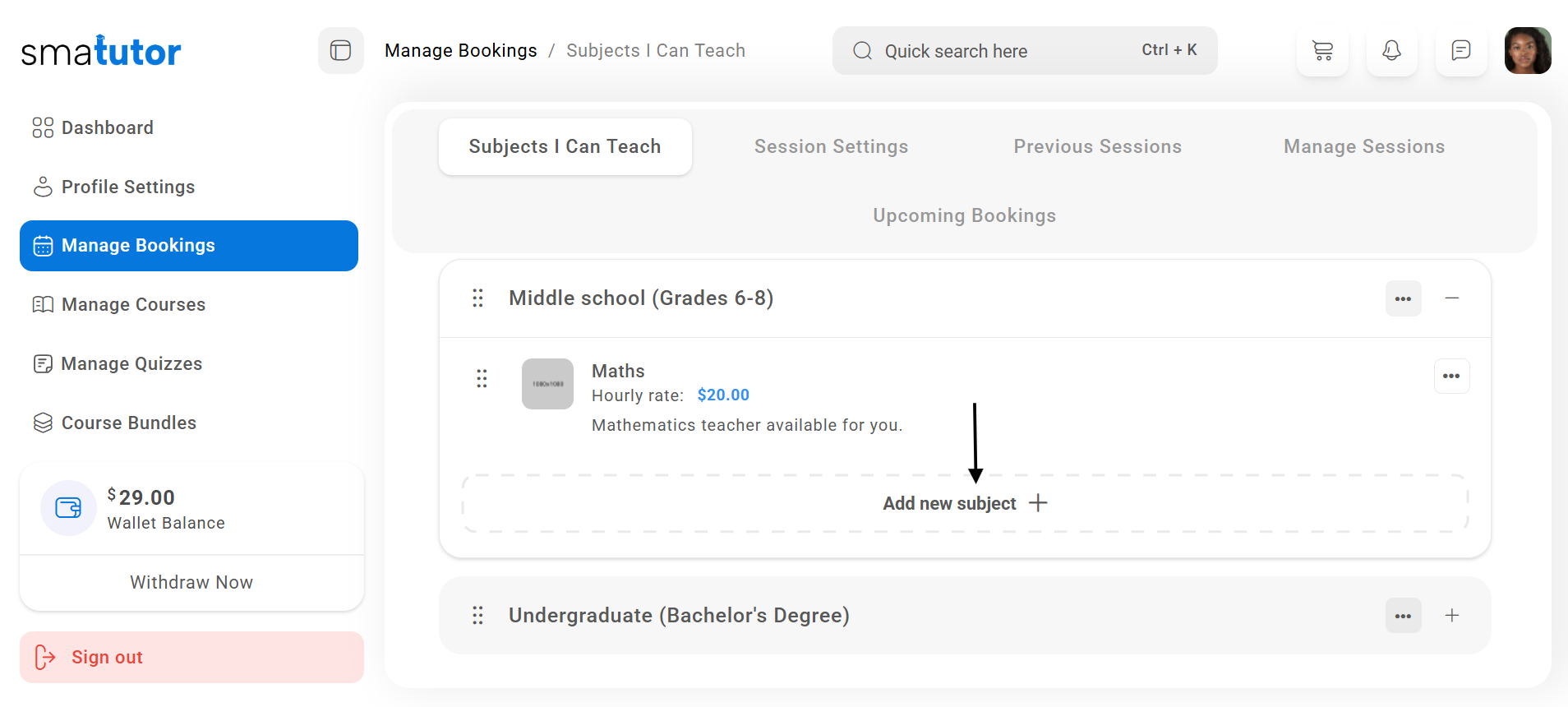Toggle the sidebar collapse icon
This screenshot has width=1568, height=707.
(340, 51)
